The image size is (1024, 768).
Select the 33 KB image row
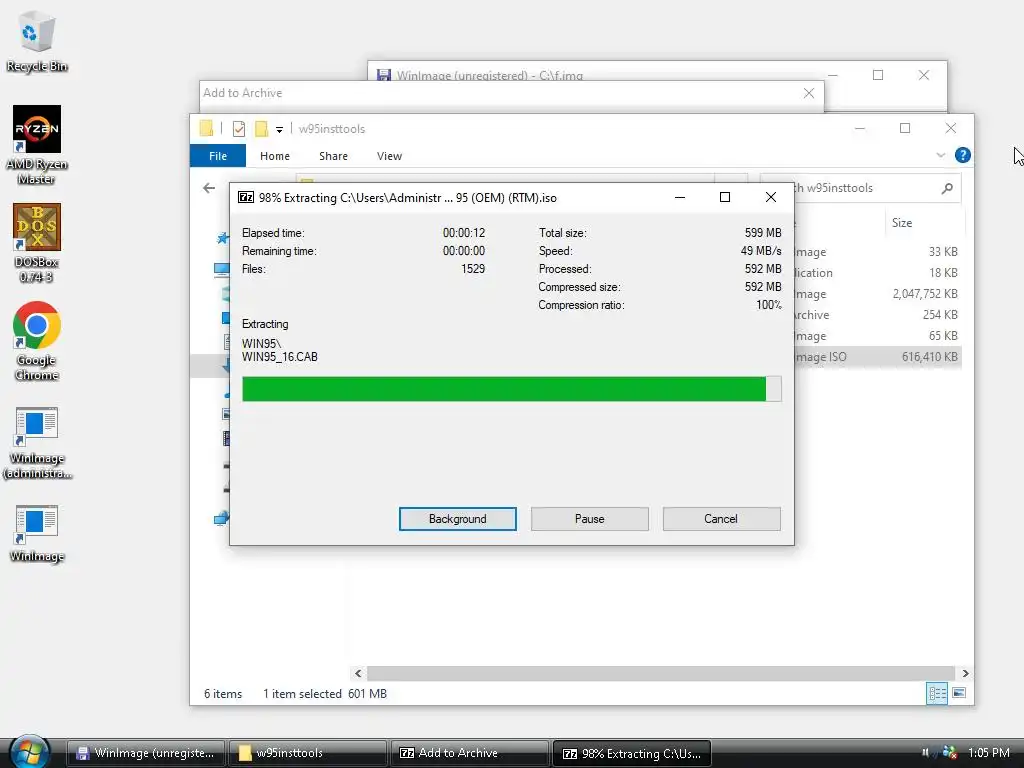tap(878, 252)
